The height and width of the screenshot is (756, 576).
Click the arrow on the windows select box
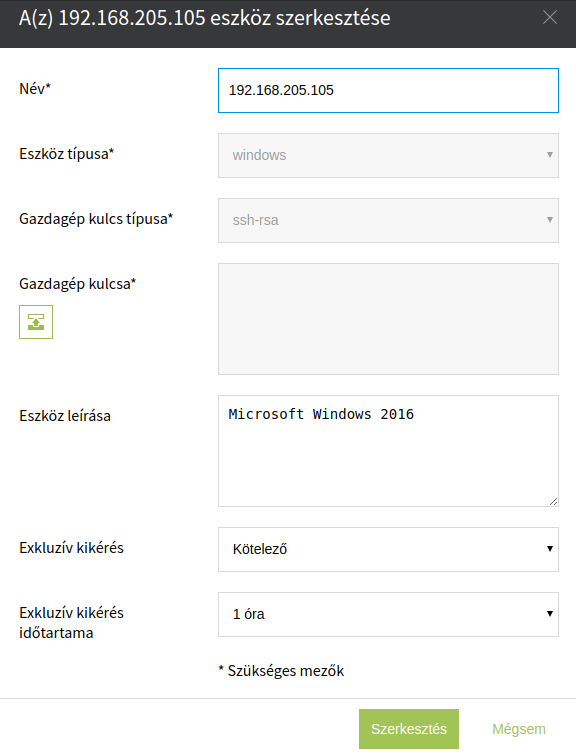point(549,155)
